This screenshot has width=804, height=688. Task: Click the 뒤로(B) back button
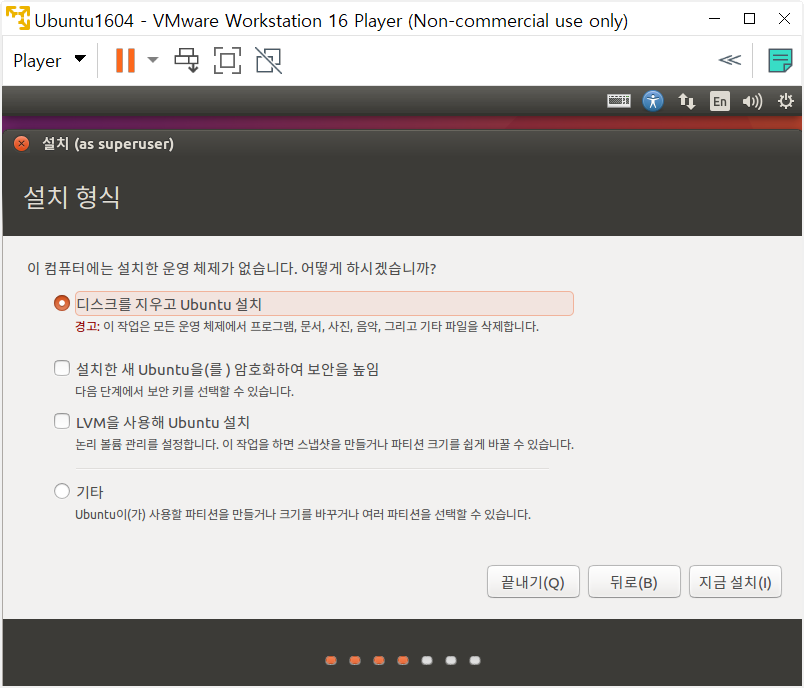634,582
